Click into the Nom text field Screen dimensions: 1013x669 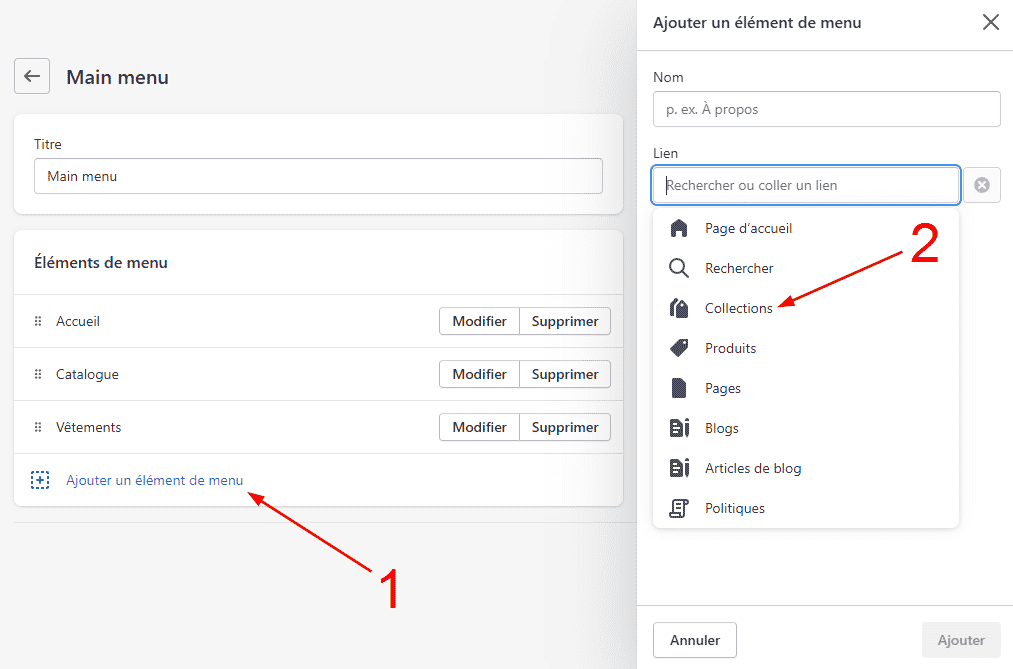826,109
